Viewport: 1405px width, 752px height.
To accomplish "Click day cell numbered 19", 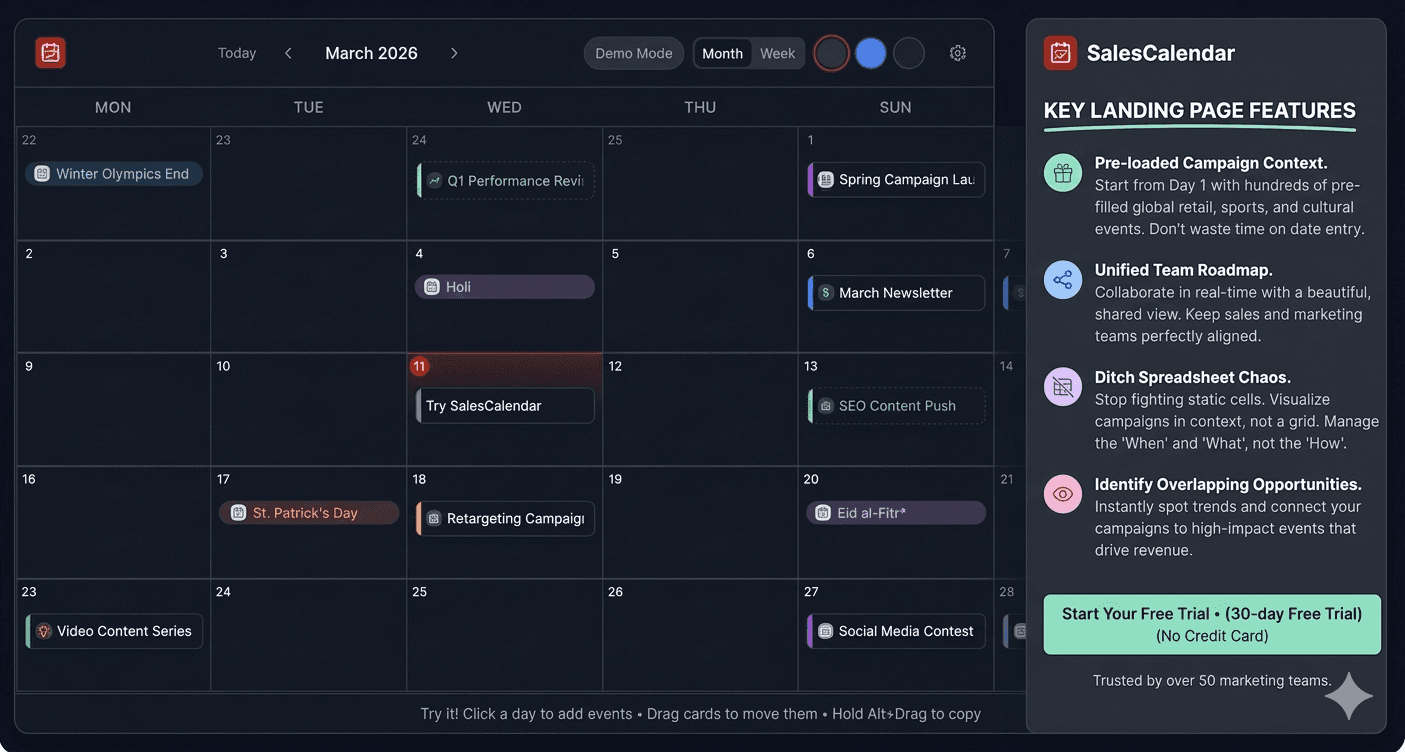I will click(x=700, y=522).
